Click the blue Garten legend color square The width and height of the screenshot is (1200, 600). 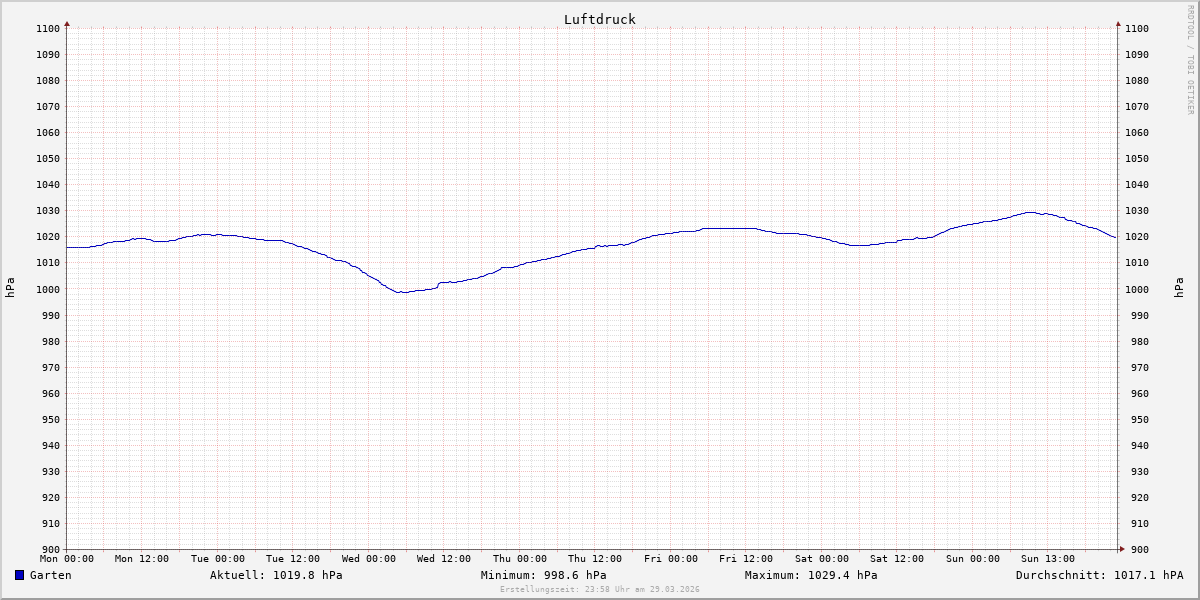coord(19,575)
